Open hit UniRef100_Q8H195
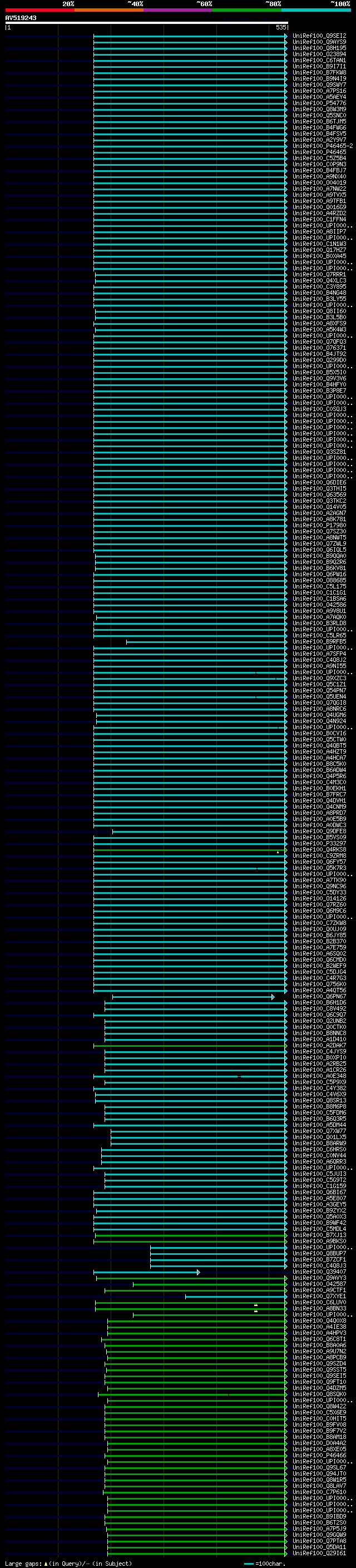The width and height of the screenshot is (356, 1568). tap(319, 48)
